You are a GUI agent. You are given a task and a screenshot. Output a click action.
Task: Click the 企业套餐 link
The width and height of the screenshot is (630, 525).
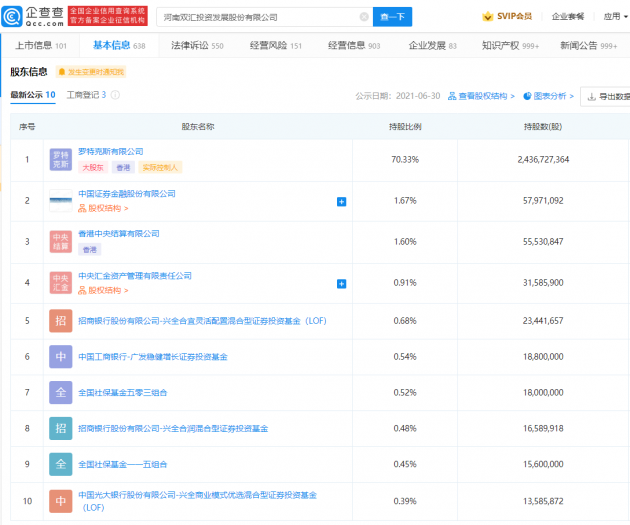[x=567, y=17]
